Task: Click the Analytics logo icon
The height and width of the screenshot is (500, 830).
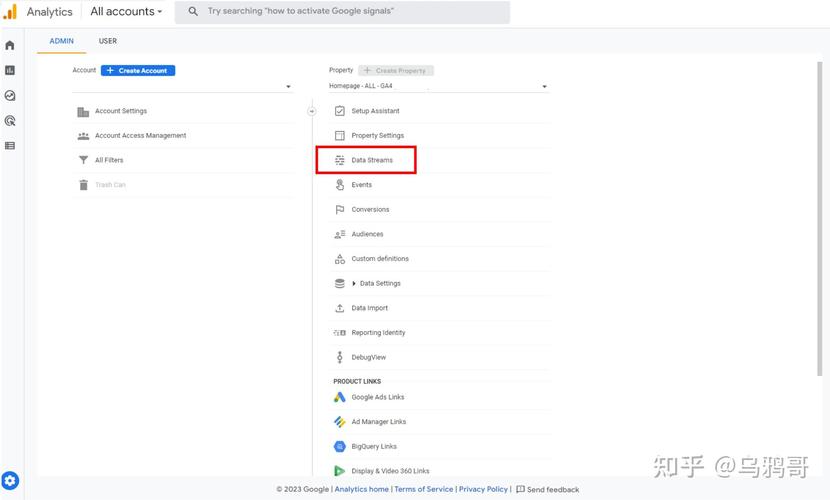Action: pos(10,11)
